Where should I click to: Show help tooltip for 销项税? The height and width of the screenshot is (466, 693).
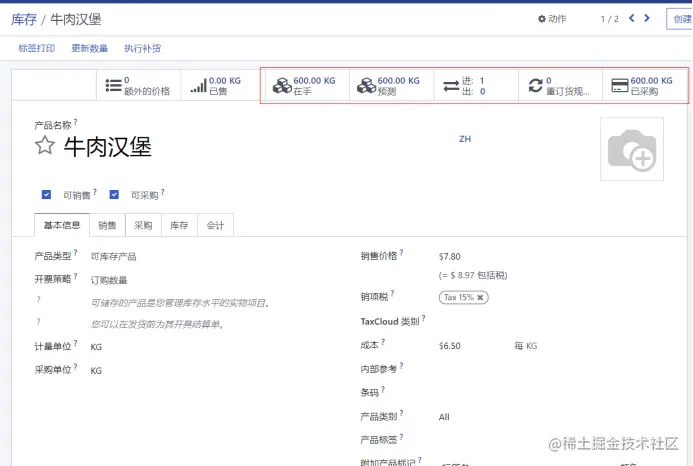point(392,293)
